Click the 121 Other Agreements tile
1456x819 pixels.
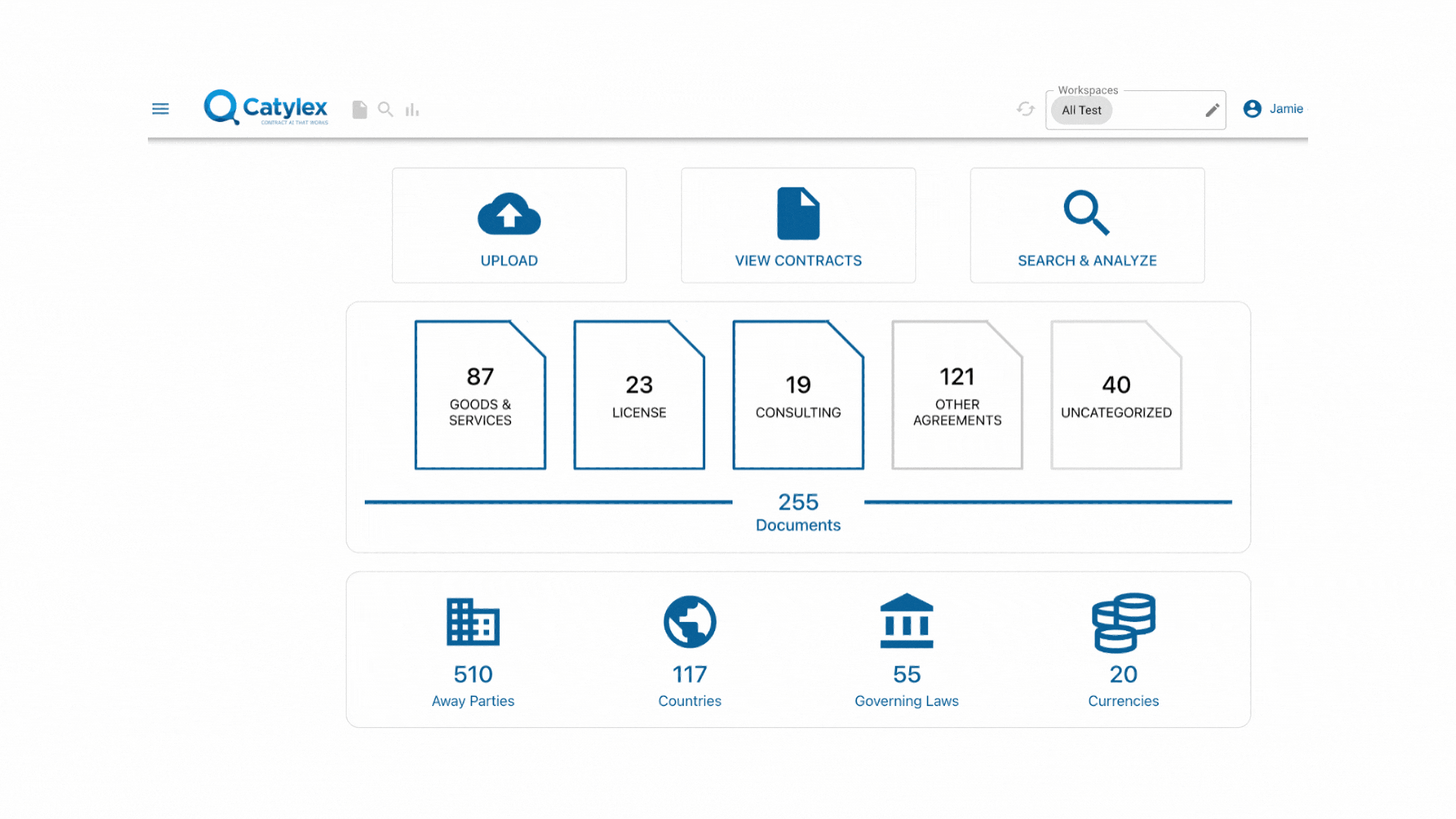pyautogui.click(x=956, y=394)
